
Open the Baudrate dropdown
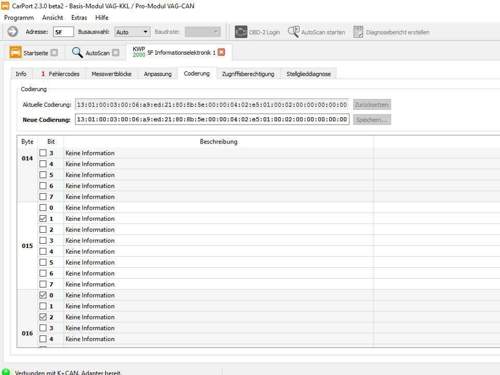coord(203,32)
